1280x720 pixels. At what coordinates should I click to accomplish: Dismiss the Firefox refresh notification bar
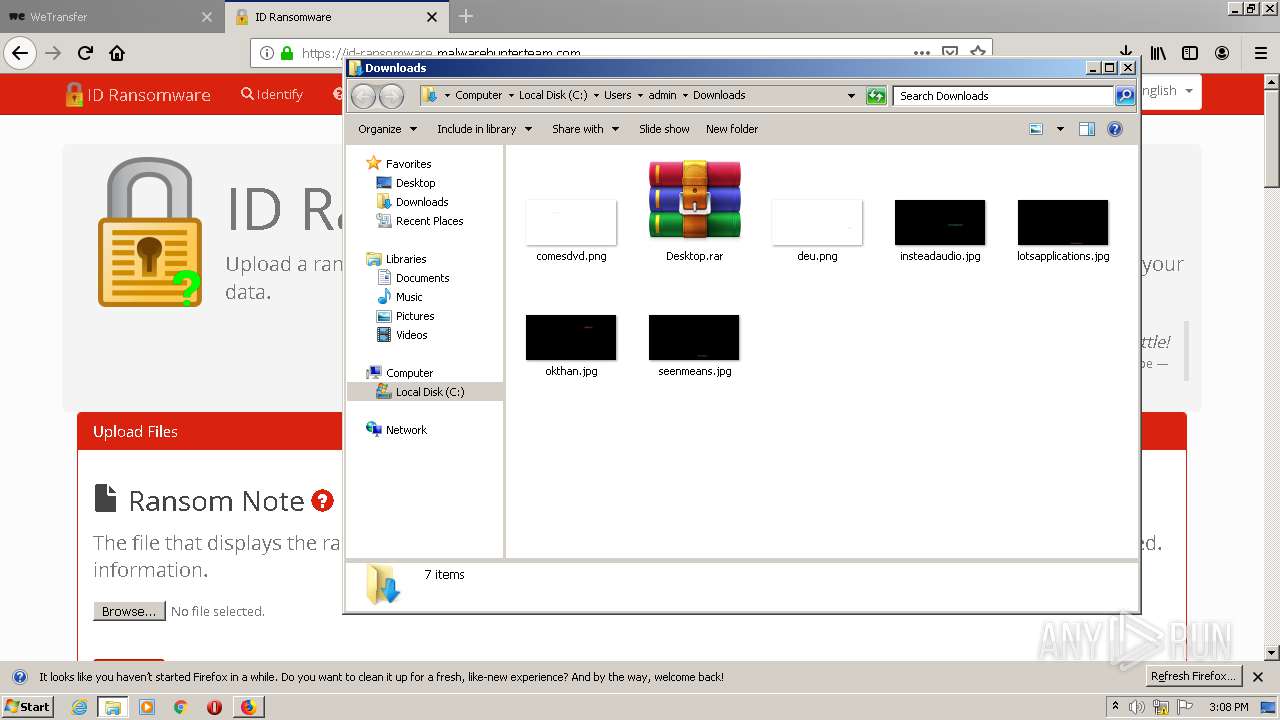point(1258,677)
